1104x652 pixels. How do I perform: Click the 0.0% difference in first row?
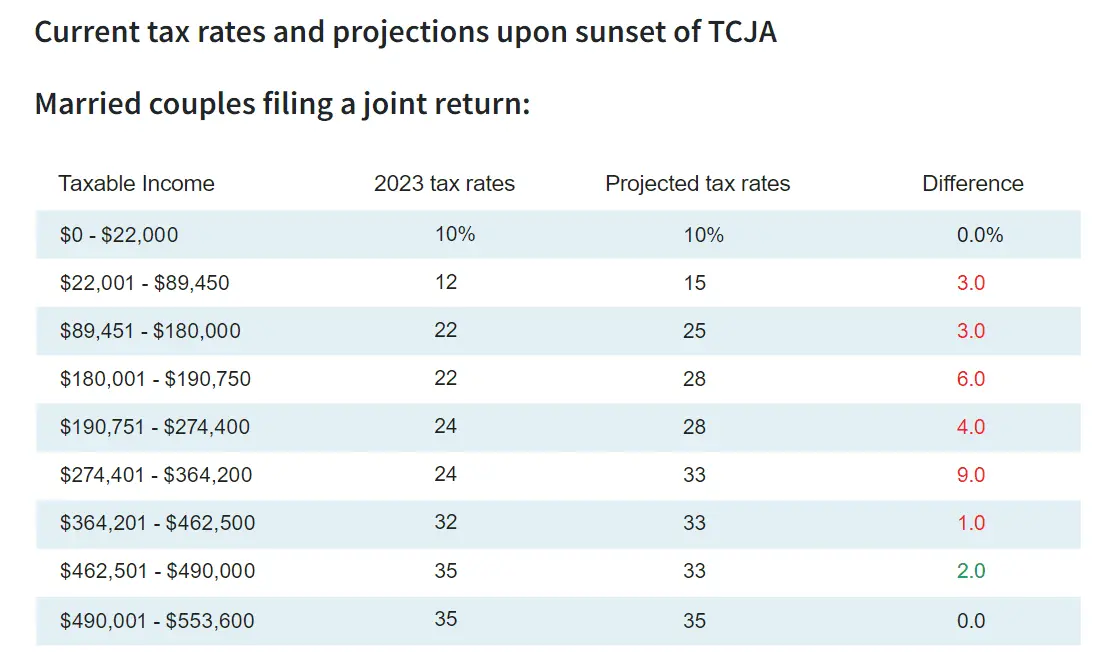click(979, 236)
